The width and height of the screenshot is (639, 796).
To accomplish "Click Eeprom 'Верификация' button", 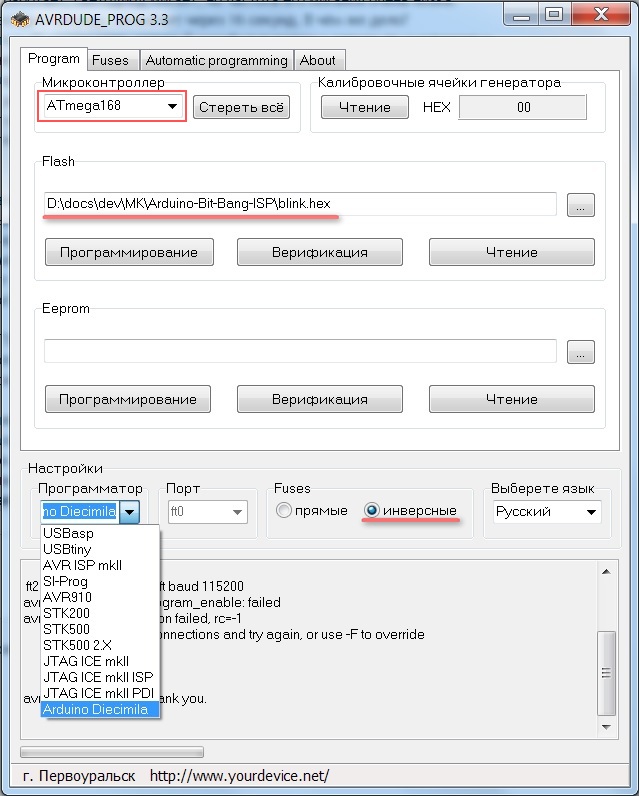I will click(x=320, y=399).
